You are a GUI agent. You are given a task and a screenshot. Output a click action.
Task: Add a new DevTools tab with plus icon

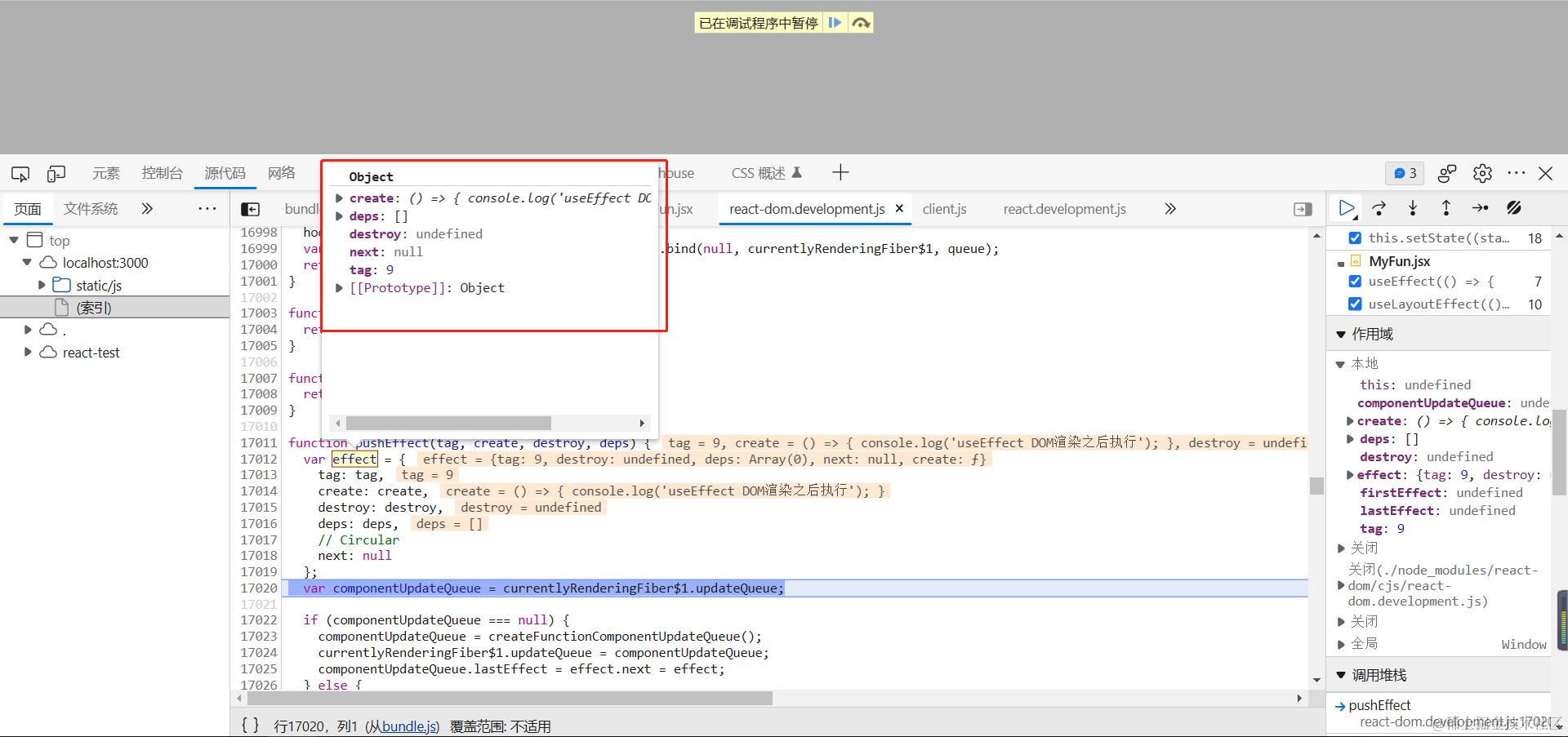pyautogui.click(x=840, y=172)
